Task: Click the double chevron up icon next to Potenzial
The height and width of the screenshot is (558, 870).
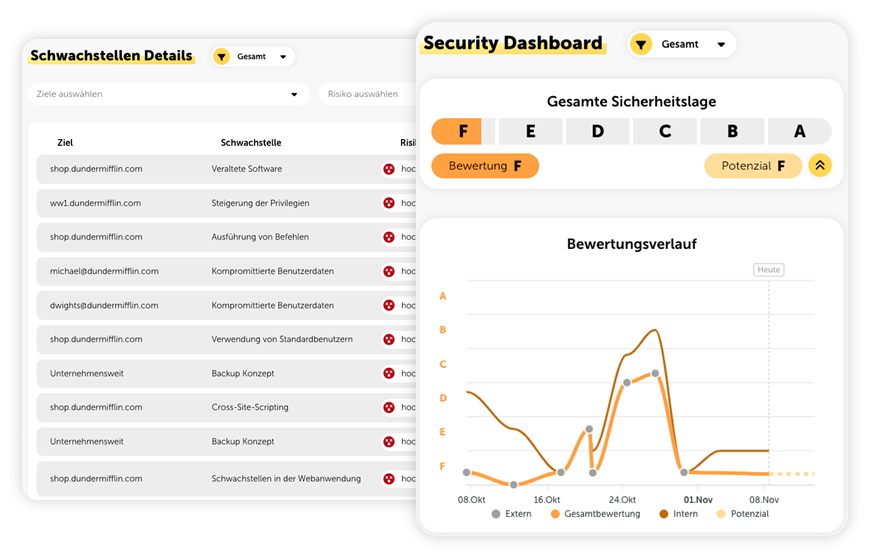Action: [820, 166]
